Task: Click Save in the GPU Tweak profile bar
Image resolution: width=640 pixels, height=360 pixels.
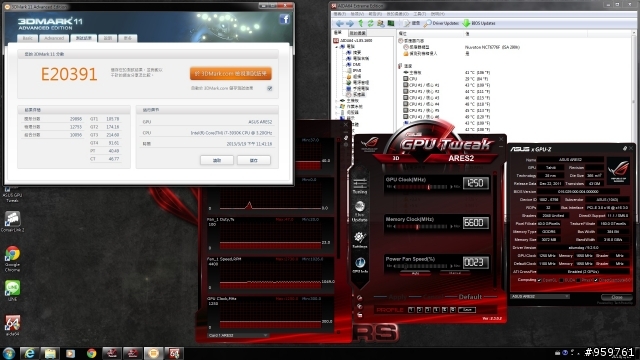Action: coord(467,310)
